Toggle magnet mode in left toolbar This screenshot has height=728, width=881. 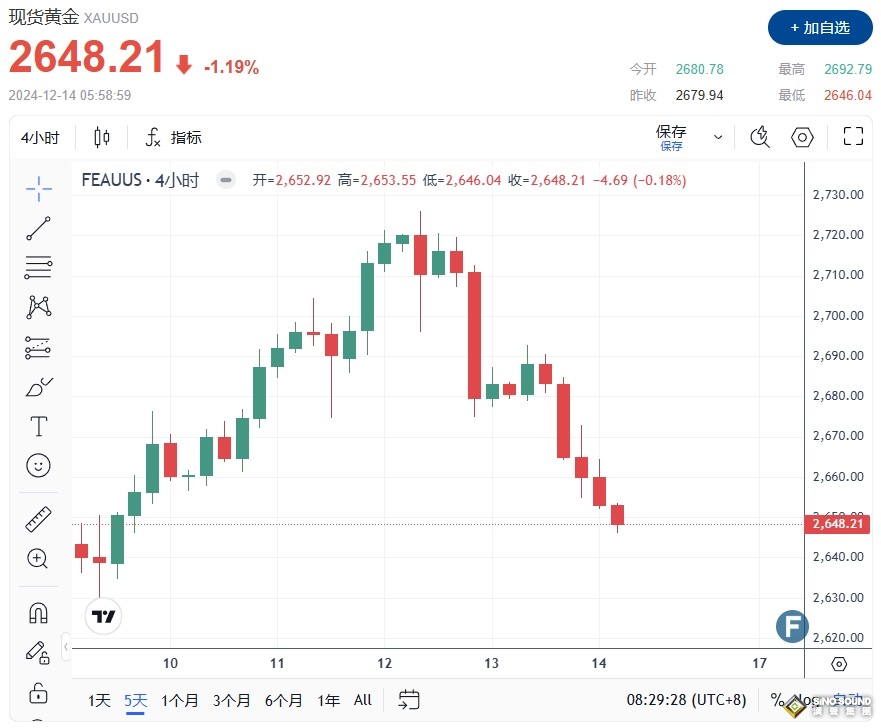39,612
